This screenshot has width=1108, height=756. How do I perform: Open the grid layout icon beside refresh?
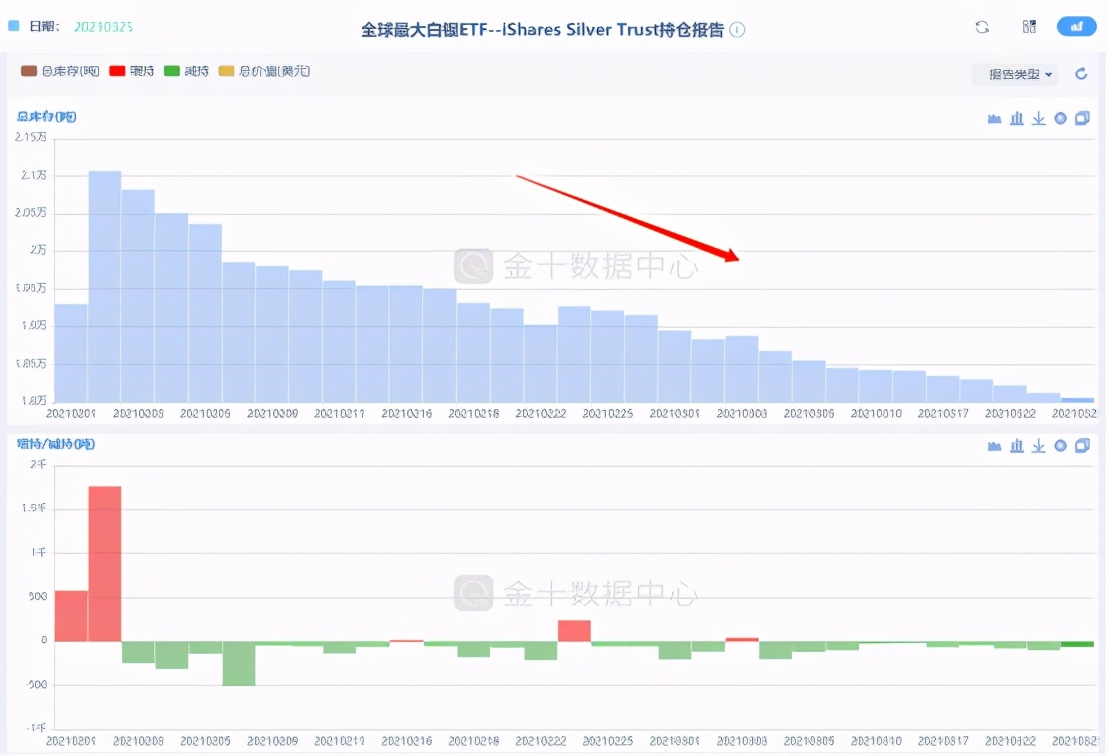point(1029,27)
